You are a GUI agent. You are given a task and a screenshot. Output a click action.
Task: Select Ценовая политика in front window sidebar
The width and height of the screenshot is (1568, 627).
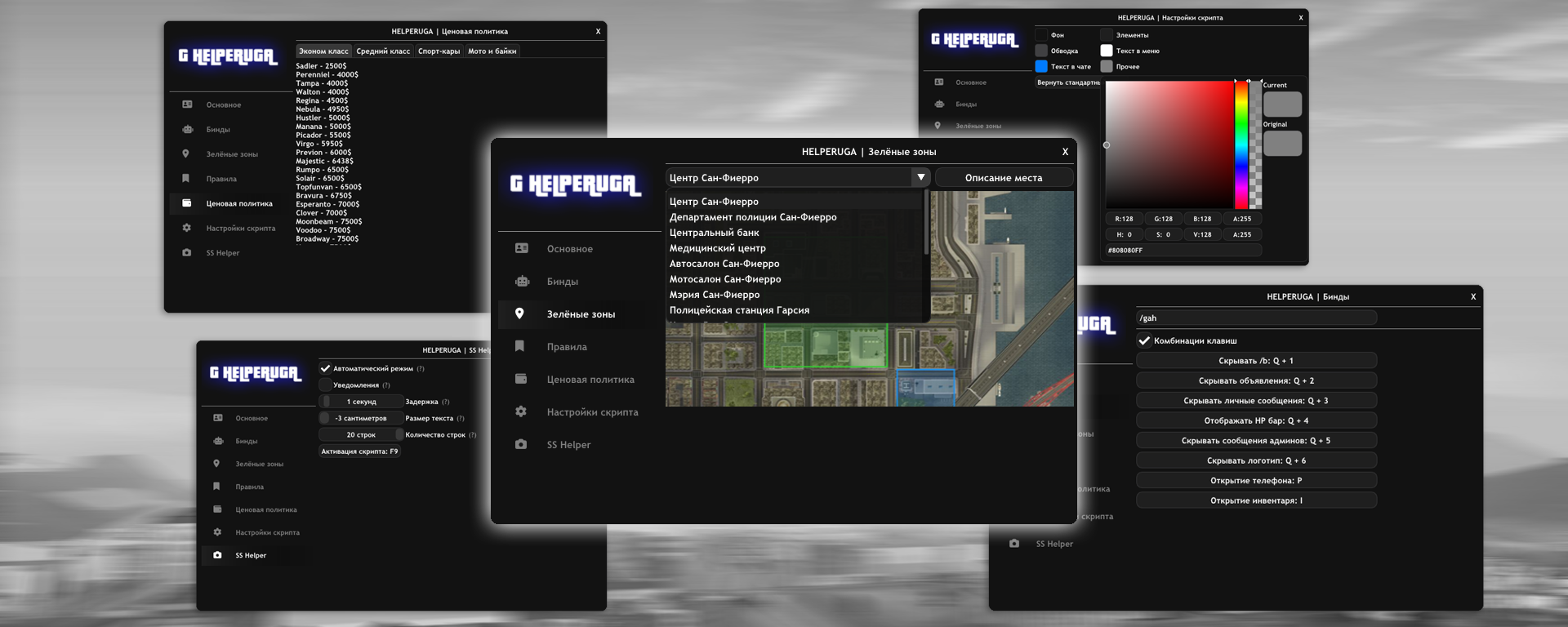[590, 380]
